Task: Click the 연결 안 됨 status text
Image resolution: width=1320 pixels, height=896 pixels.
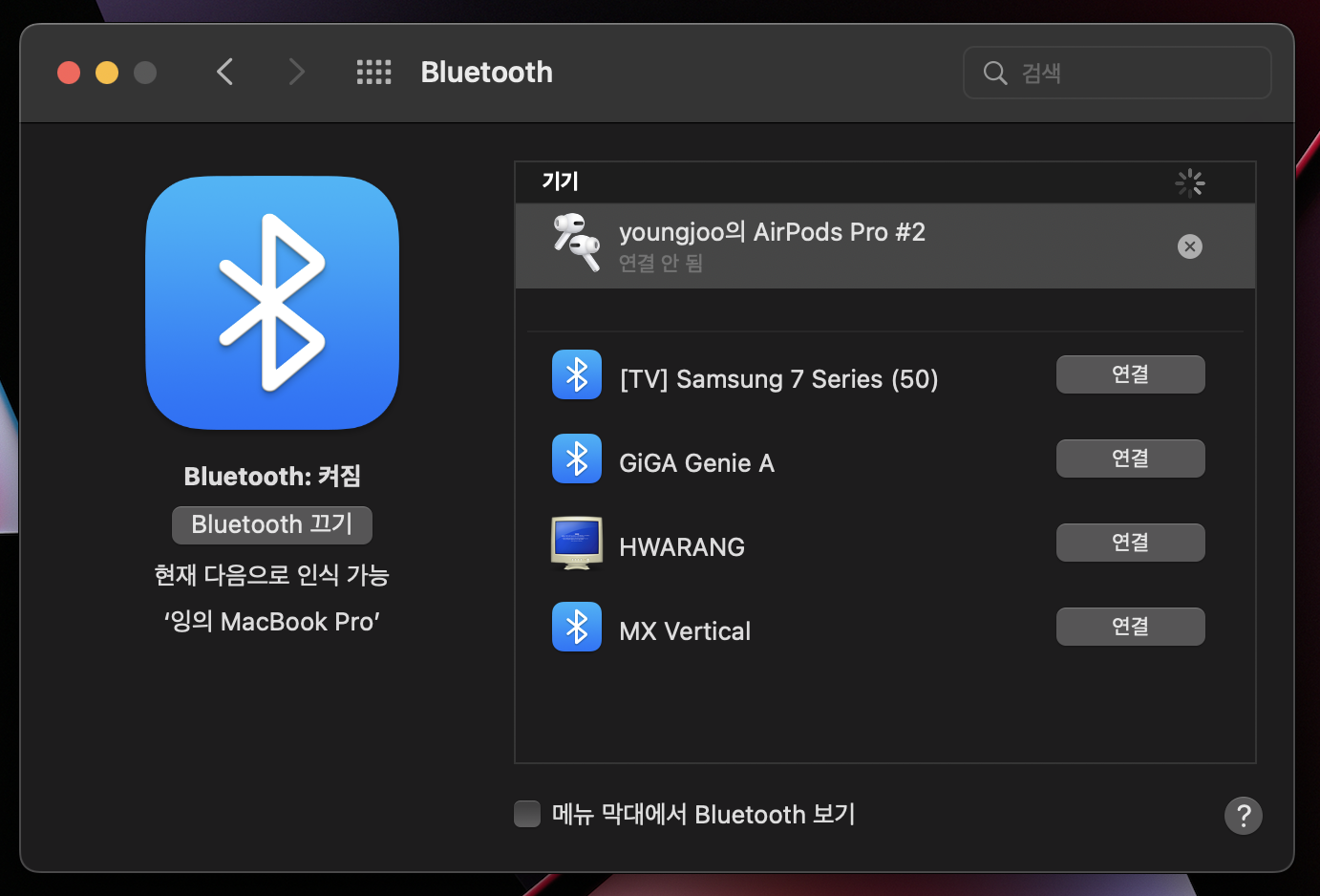Action: [661, 263]
